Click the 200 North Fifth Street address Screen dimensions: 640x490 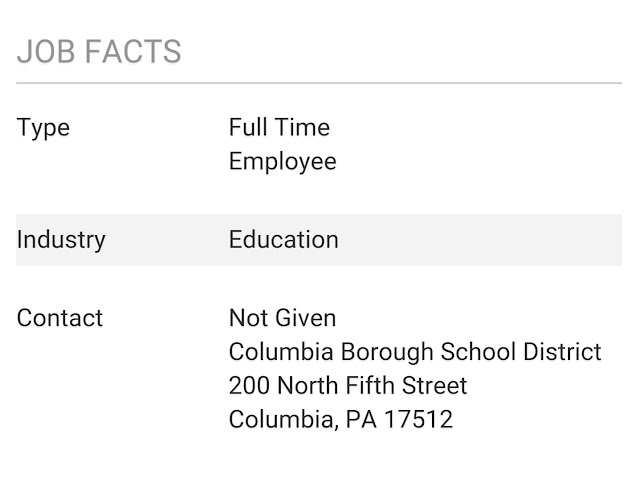tap(348, 385)
